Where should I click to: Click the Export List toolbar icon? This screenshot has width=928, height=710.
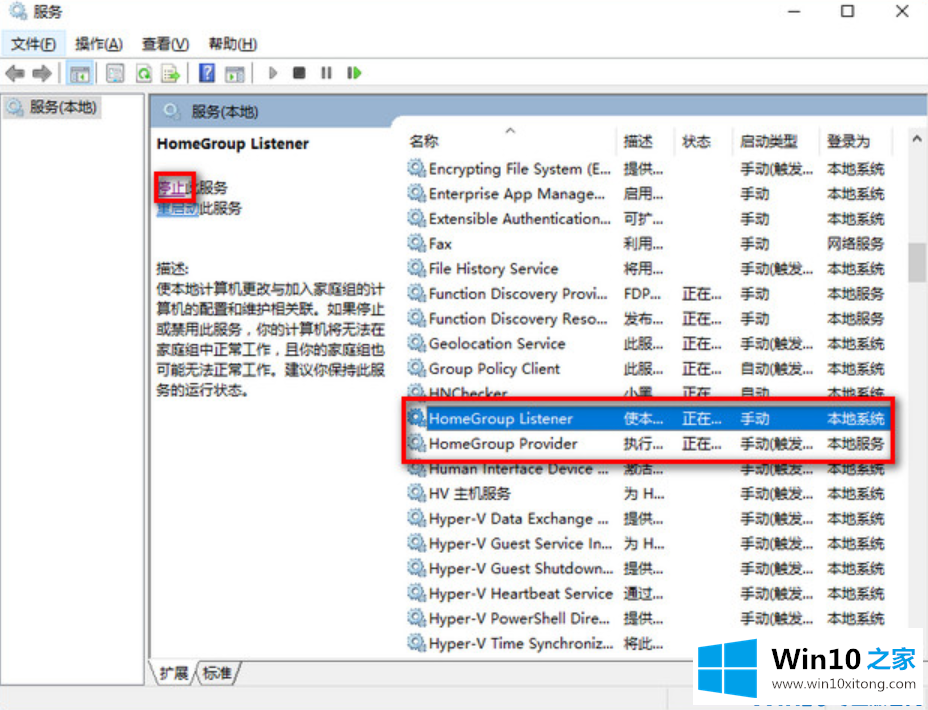tap(171, 73)
